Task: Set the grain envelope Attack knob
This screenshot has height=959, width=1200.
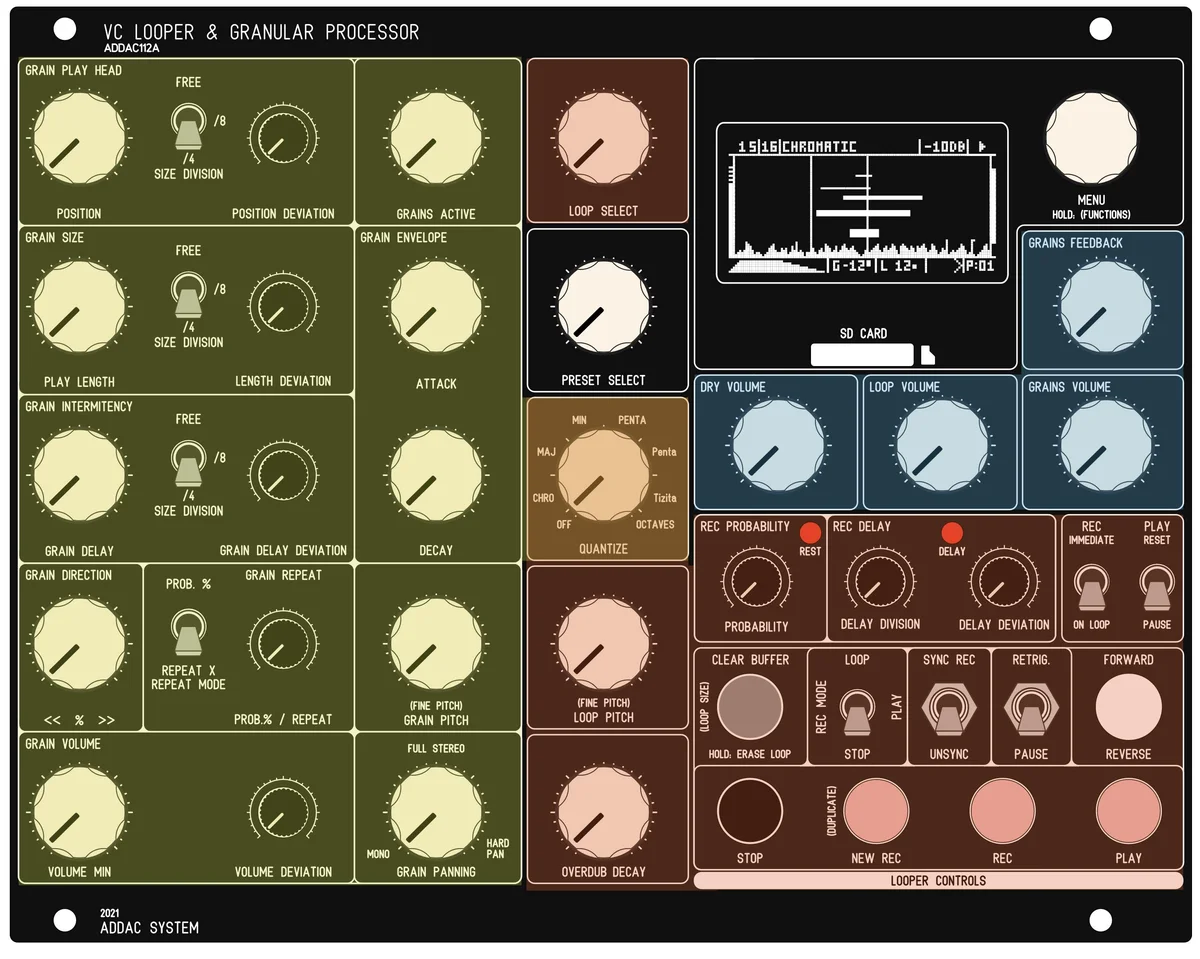Action: tap(437, 301)
